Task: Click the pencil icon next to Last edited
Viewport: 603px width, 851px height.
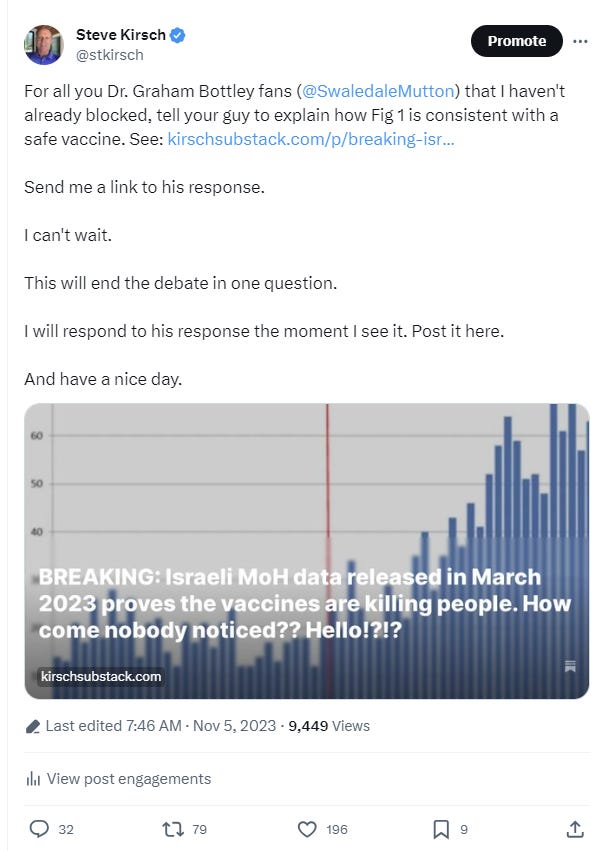Action: click(31, 726)
